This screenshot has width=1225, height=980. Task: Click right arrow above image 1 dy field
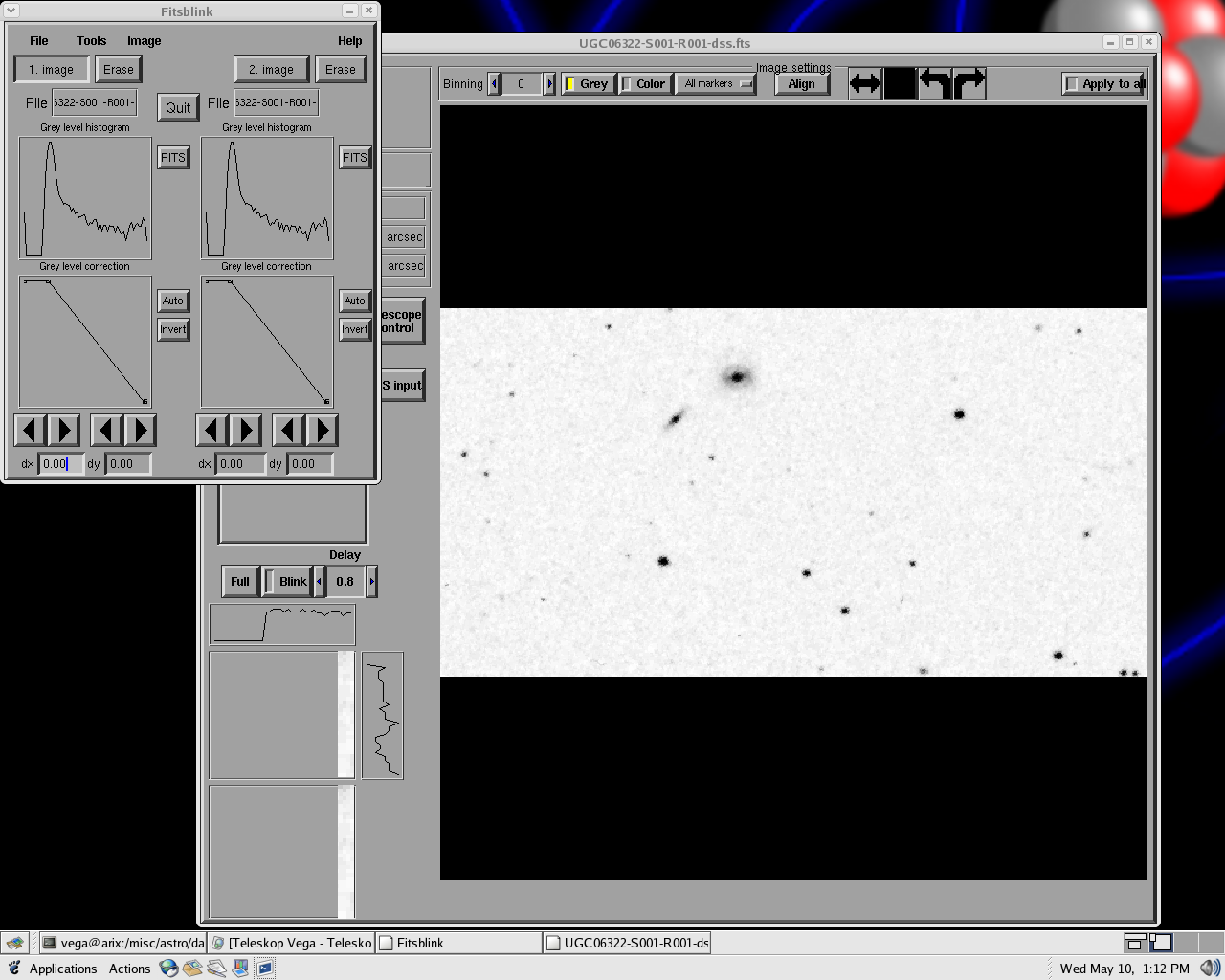pyautogui.click(x=141, y=430)
